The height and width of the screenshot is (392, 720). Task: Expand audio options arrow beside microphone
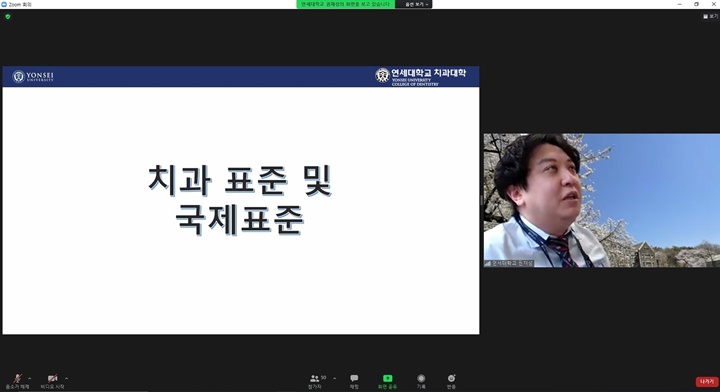30,379
